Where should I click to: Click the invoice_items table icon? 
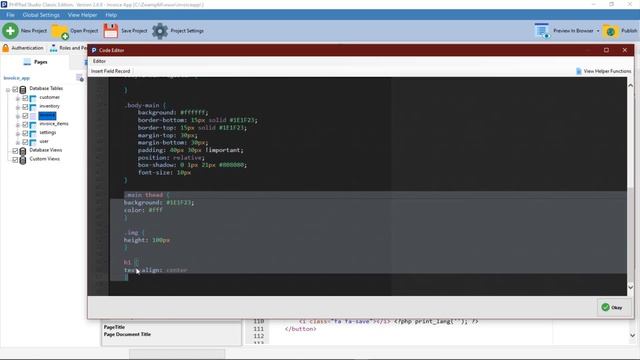click(33, 124)
